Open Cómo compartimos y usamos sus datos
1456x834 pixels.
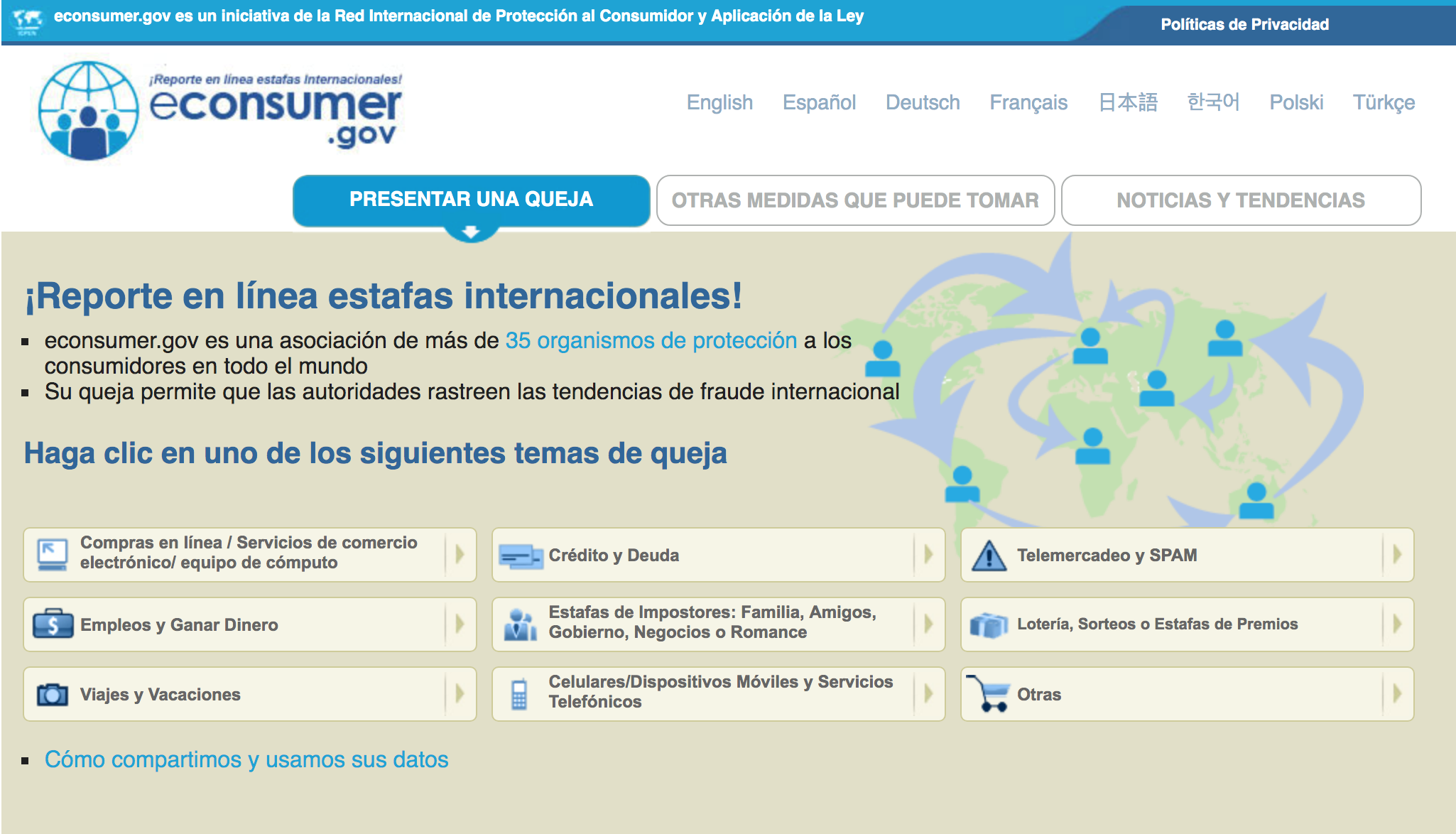[x=246, y=759]
